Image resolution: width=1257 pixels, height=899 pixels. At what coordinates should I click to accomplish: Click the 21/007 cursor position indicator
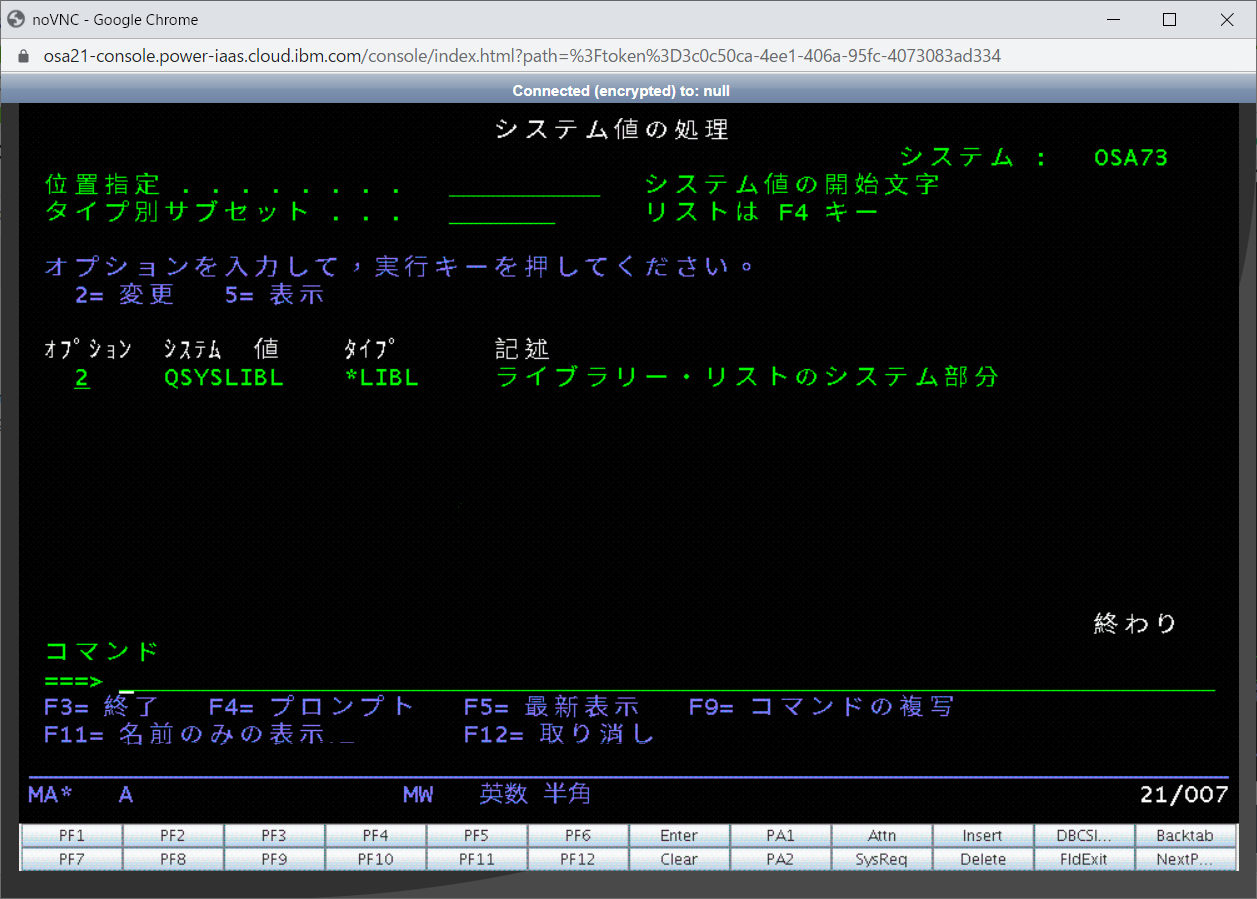(1184, 795)
